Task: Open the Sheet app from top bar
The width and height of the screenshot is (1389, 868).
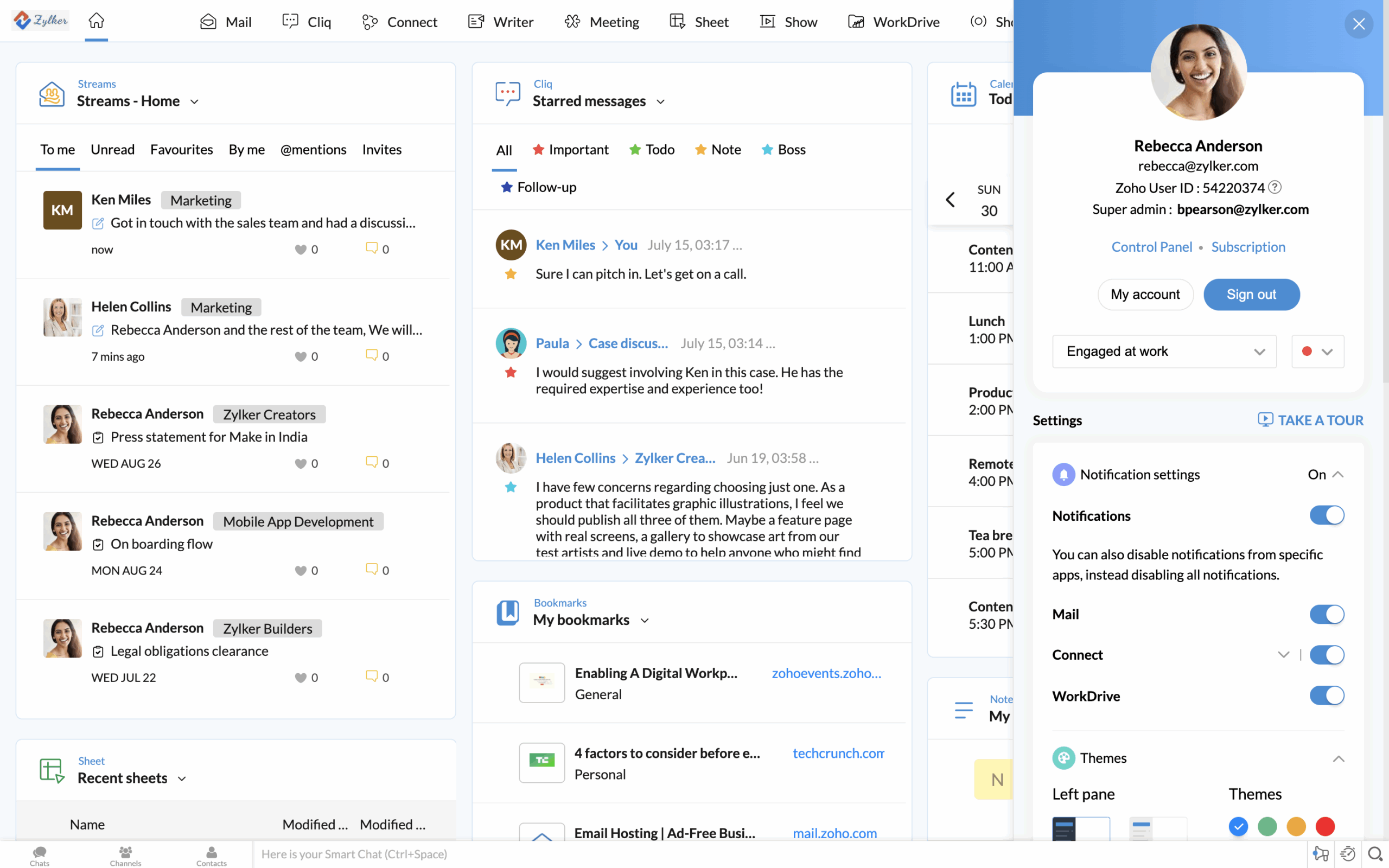Action: (699, 22)
